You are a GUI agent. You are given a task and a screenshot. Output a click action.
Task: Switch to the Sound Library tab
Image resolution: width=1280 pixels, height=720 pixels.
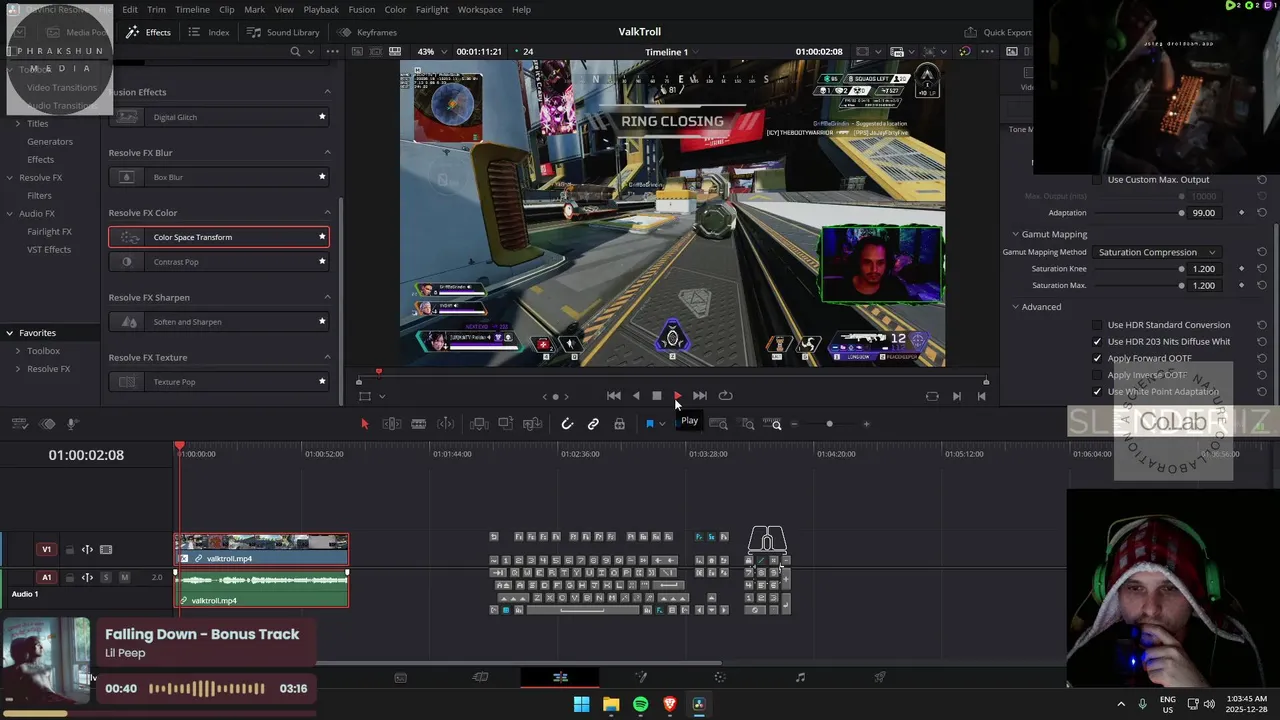[x=284, y=32]
